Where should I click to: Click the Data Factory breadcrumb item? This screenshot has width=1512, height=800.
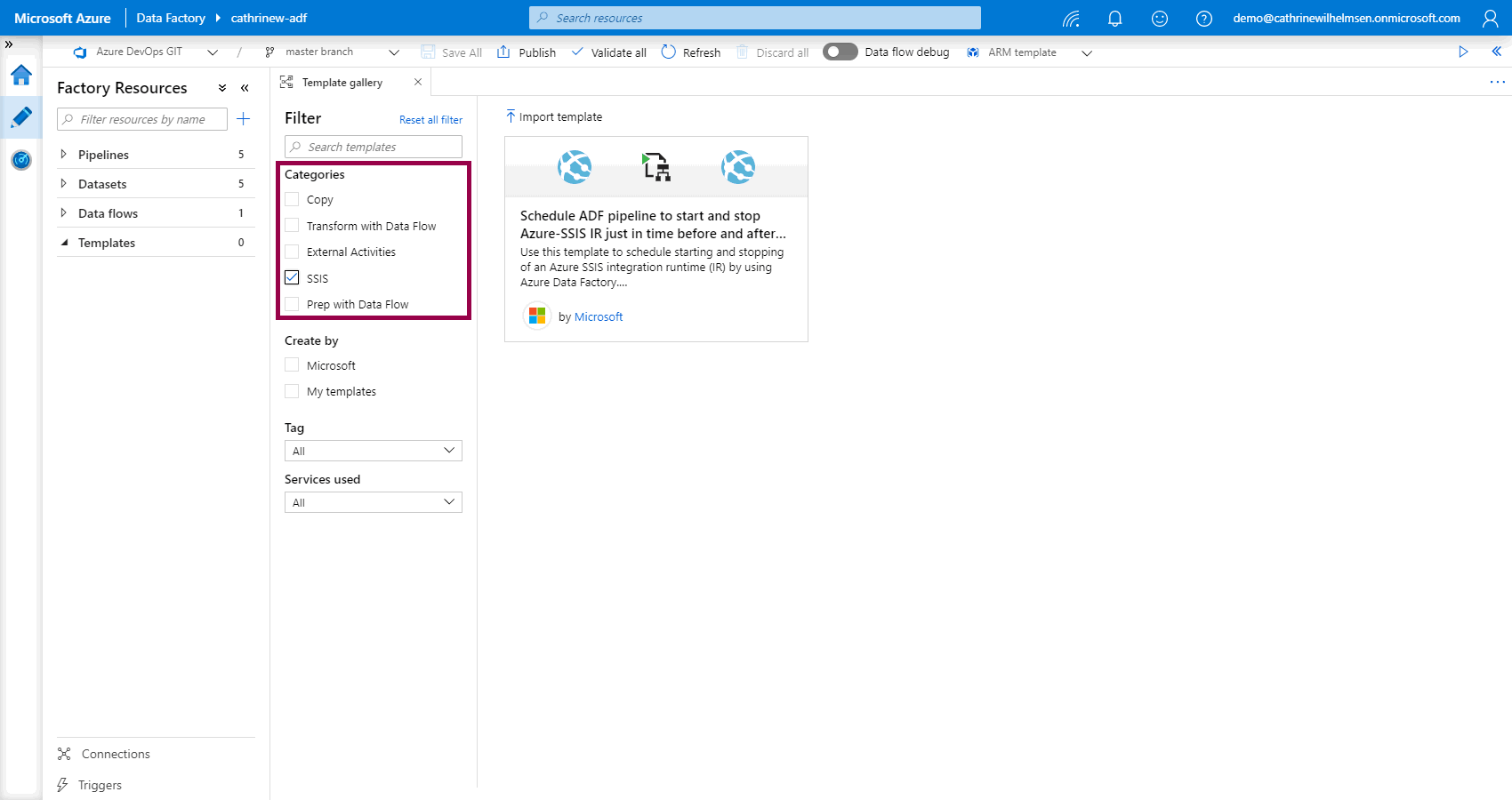170,17
